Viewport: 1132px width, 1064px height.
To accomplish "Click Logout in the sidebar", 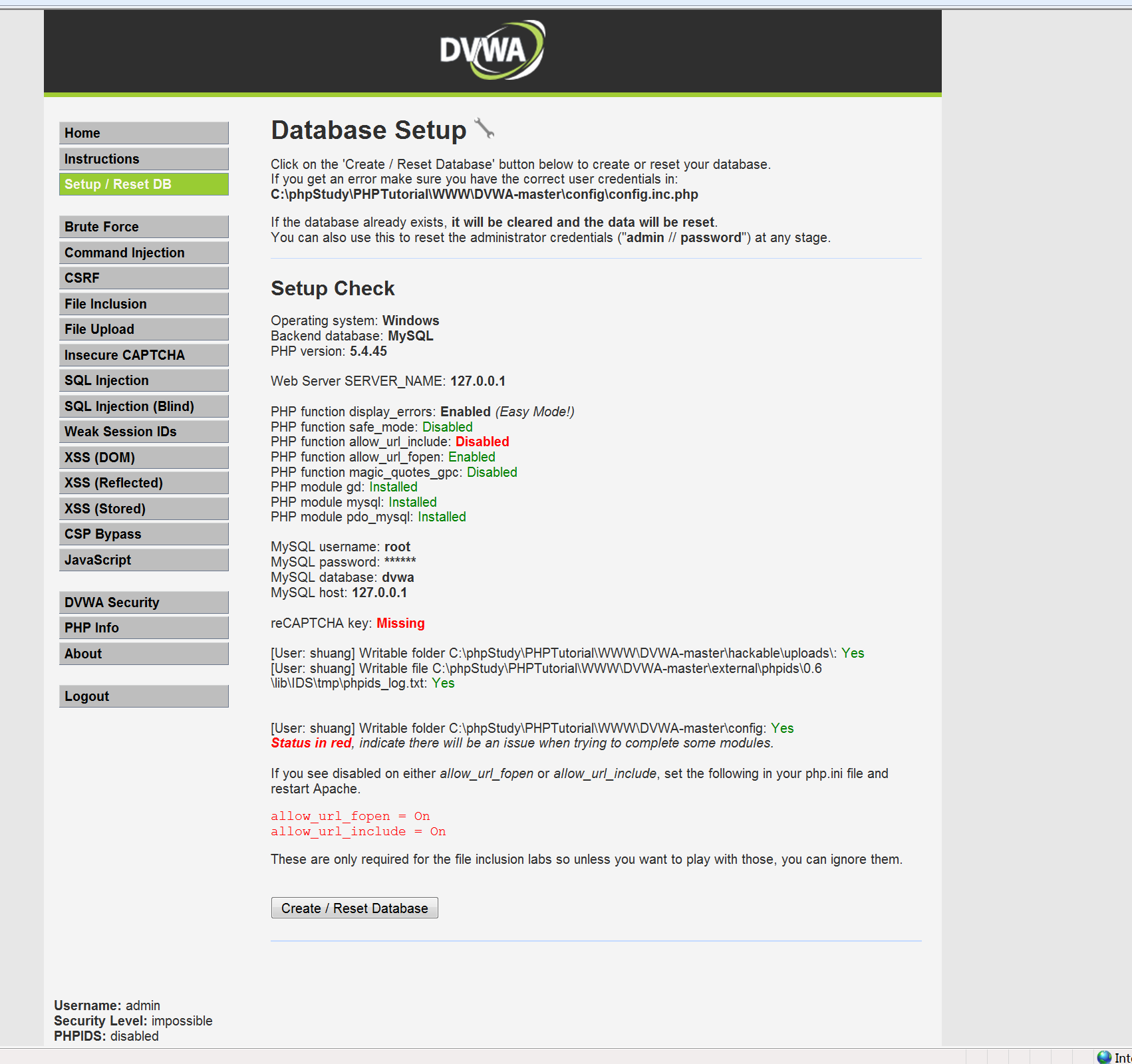I will click(x=144, y=696).
